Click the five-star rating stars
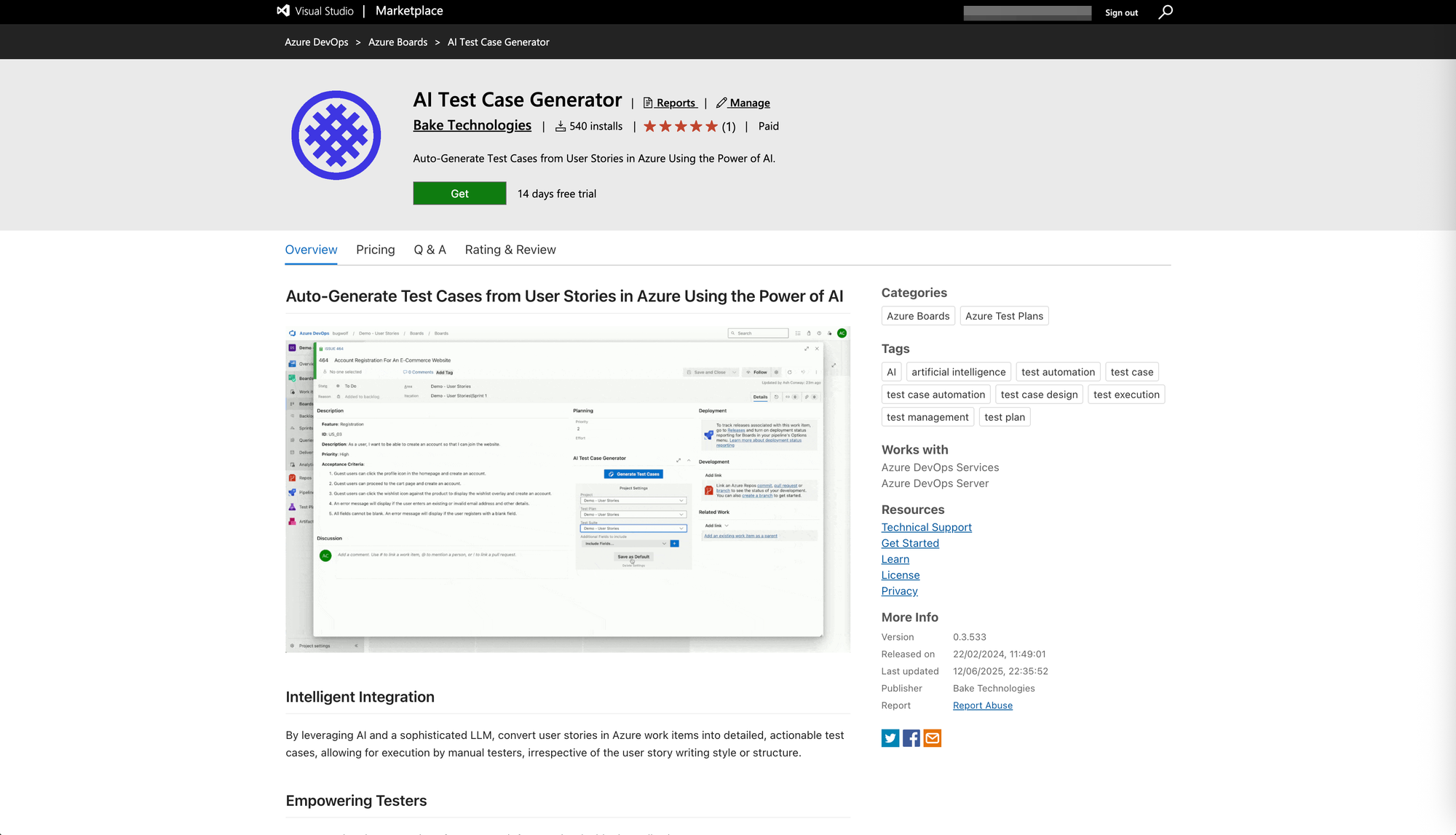 681,127
